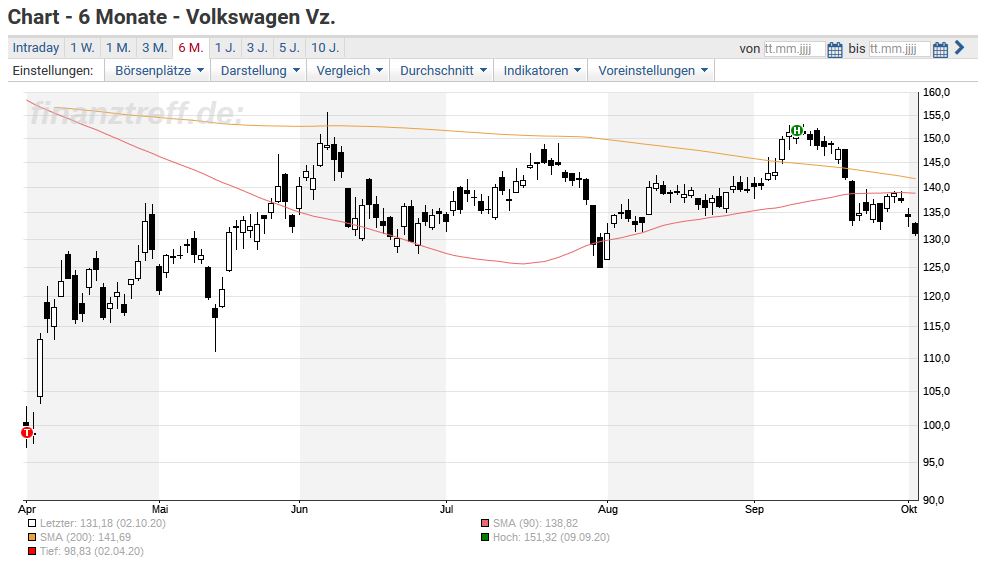Switch to 10 J. timeframe tab
The image size is (989, 561).
(325, 48)
